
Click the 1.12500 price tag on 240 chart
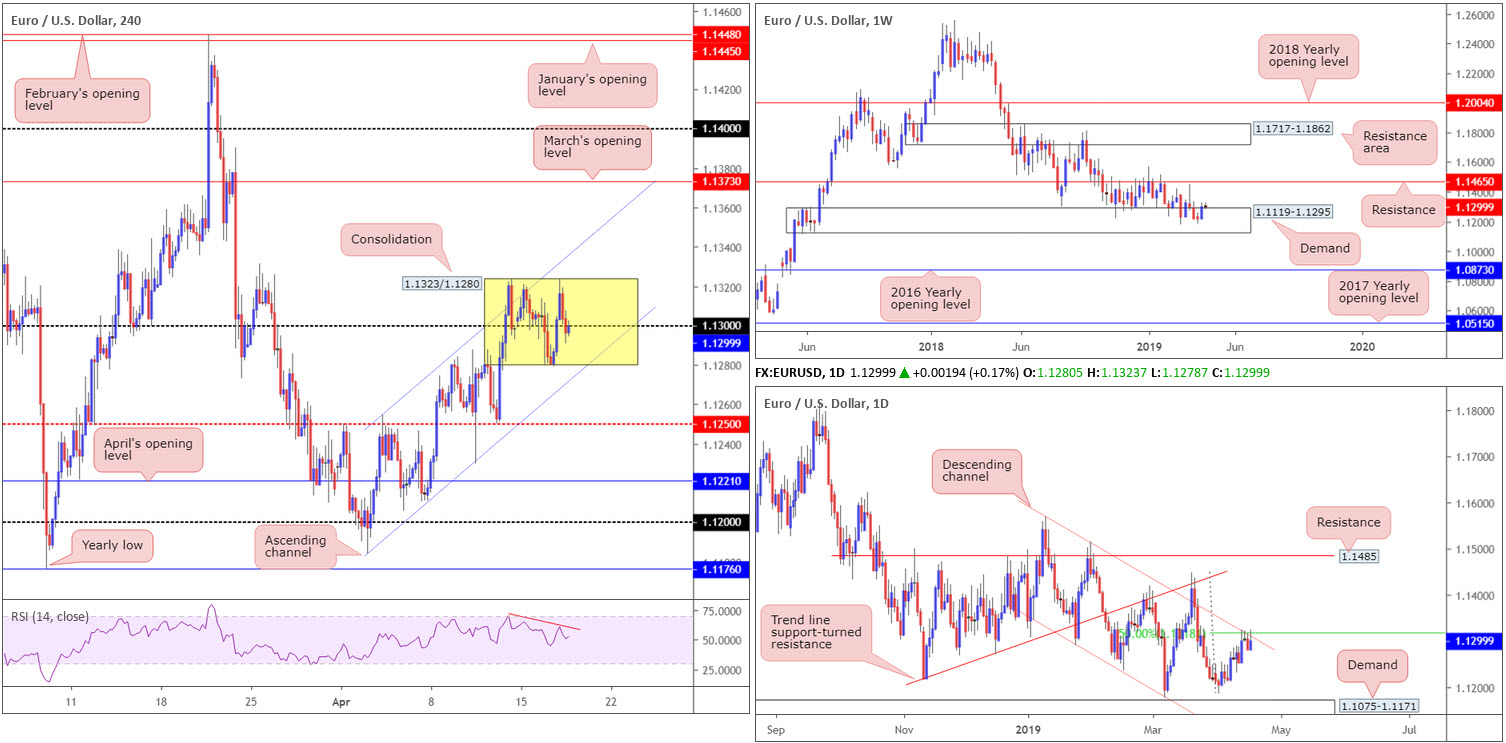(720, 424)
